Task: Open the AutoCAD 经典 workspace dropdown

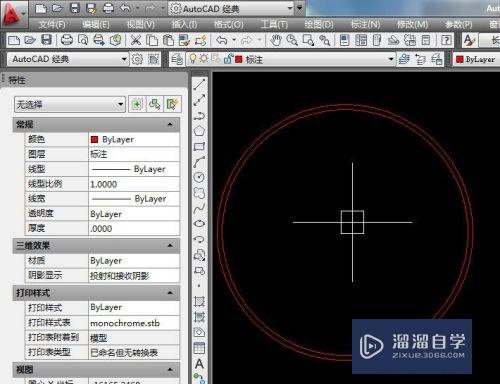Action: (x=68, y=59)
